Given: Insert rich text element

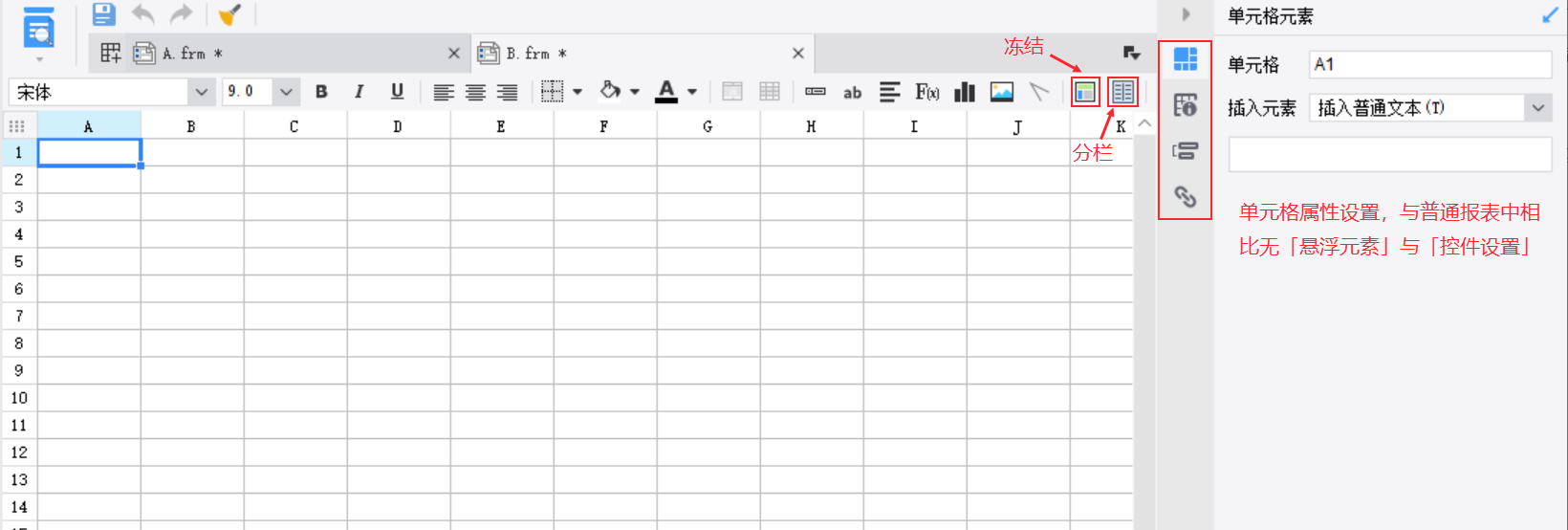Looking at the screenshot, I should point(889,92).
